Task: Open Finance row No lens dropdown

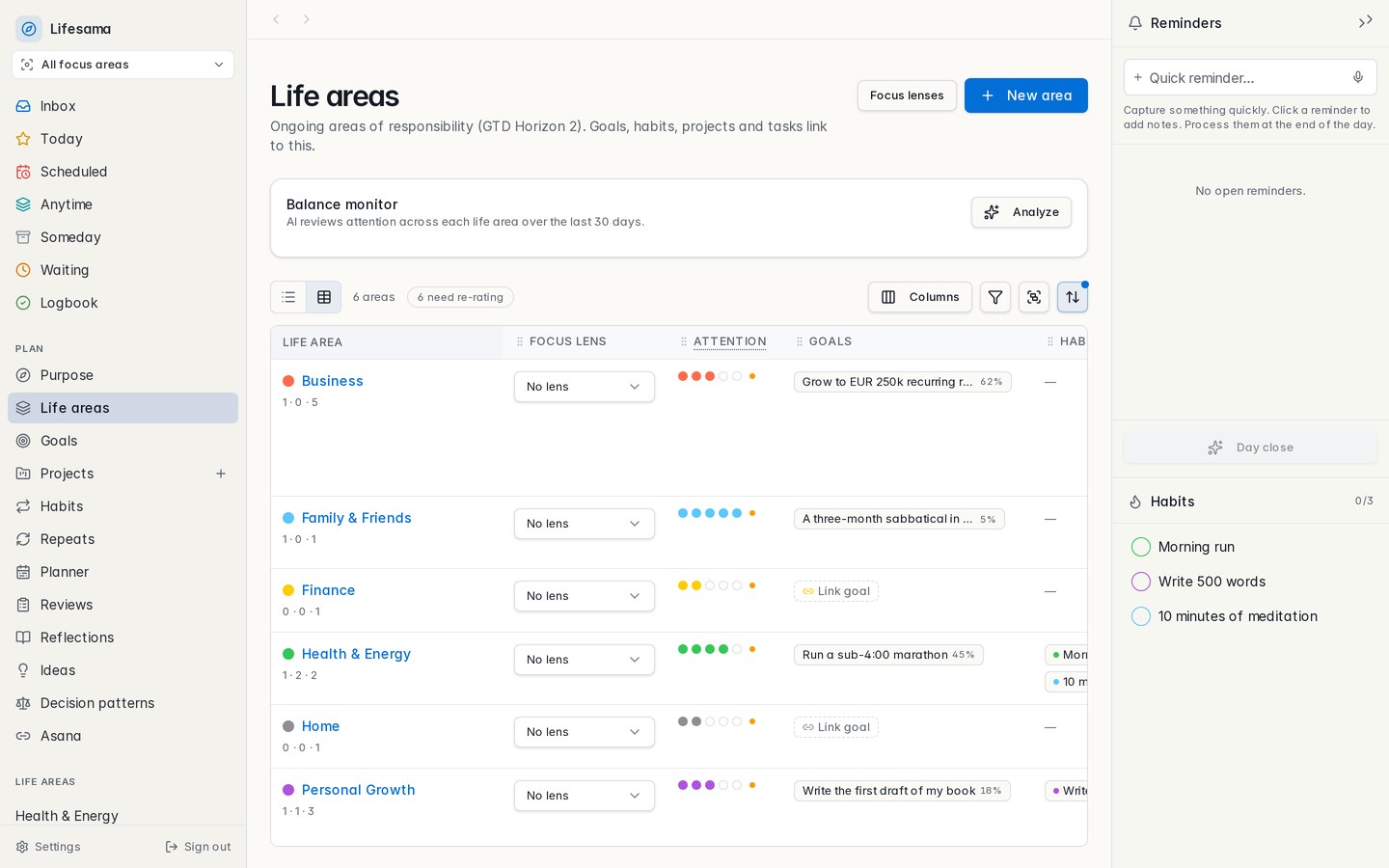Action: point(585,596)
